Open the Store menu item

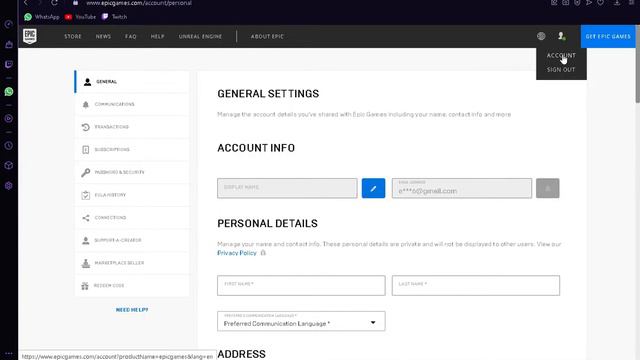(x=73, y=36)
